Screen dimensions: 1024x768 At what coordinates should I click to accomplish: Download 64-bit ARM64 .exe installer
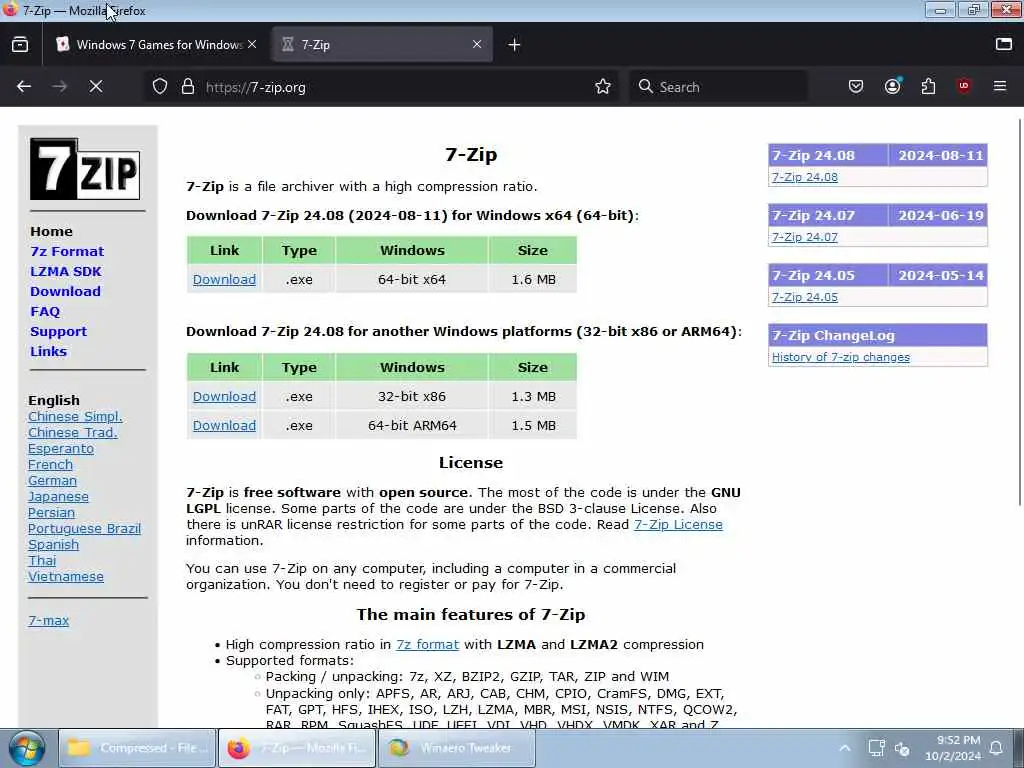(x=224, y=426)
